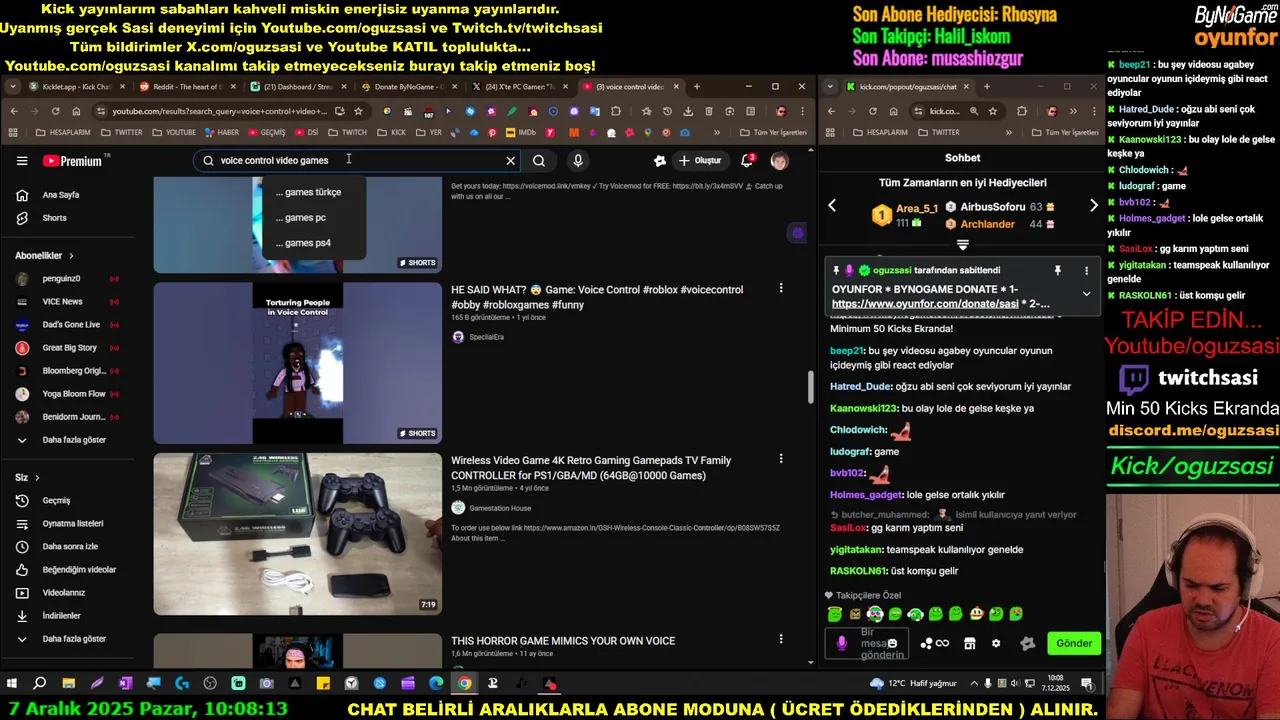Open SpecialEra channel link
This screenshot has height=720, width=1280.
click(486, 337)
